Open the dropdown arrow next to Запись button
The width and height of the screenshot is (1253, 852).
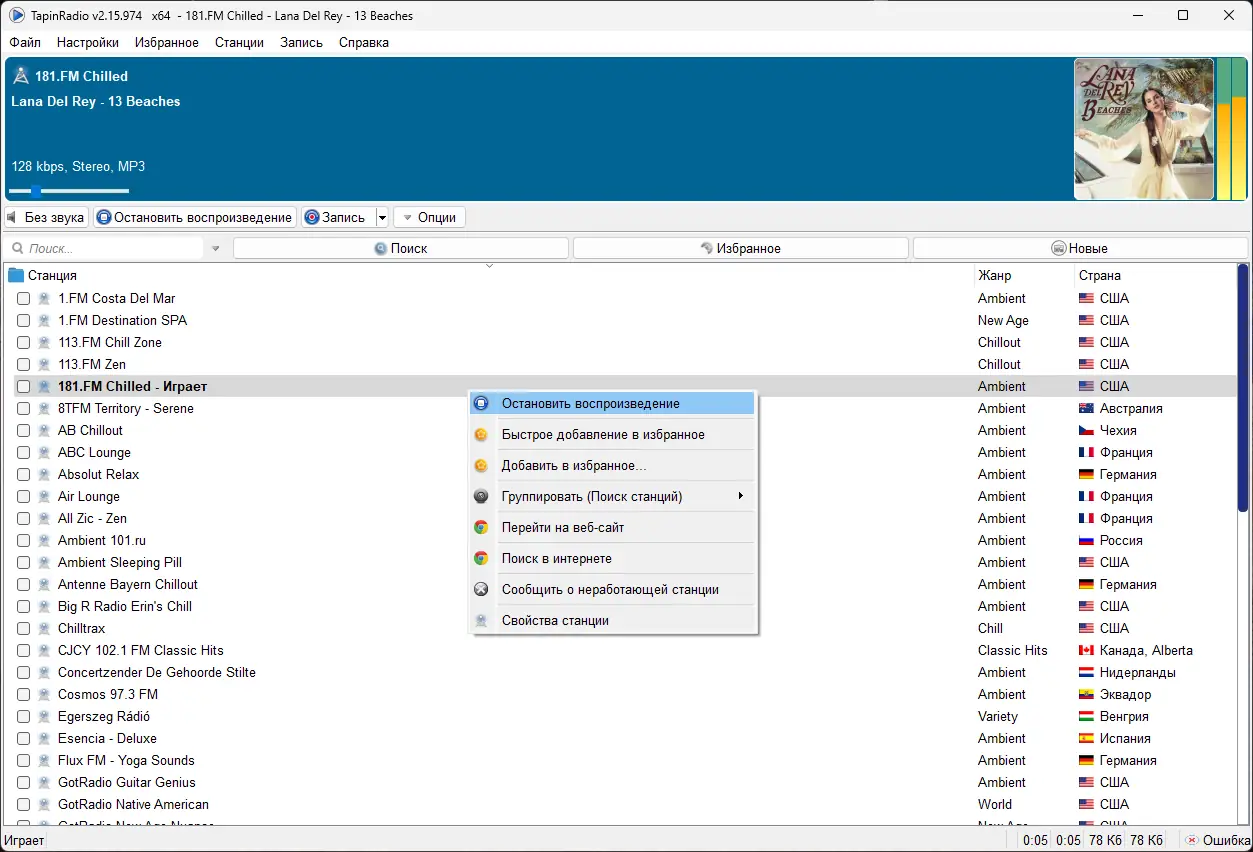tap(382, 217)
